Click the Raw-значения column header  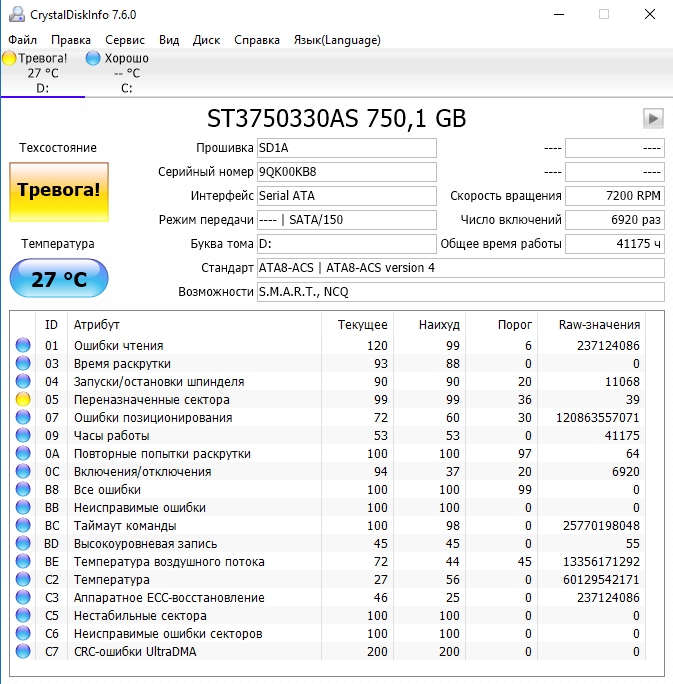point(592,325)
